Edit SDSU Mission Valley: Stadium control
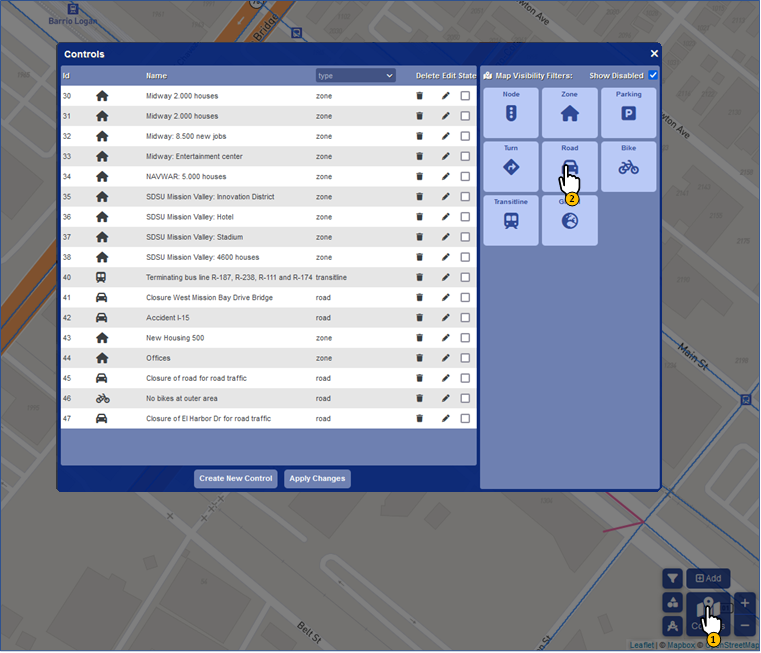Image resolution: width=761 pixels, height=653 pixels. pos(446,237)
